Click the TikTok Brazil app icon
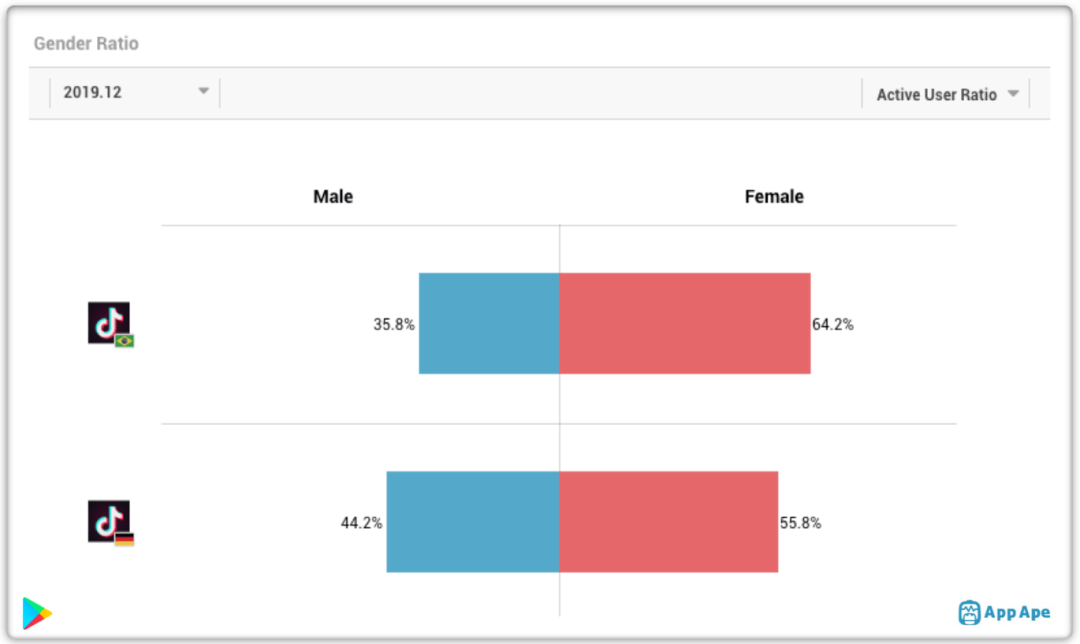This screenshot has width=1080, height=644. pos(109,322)
